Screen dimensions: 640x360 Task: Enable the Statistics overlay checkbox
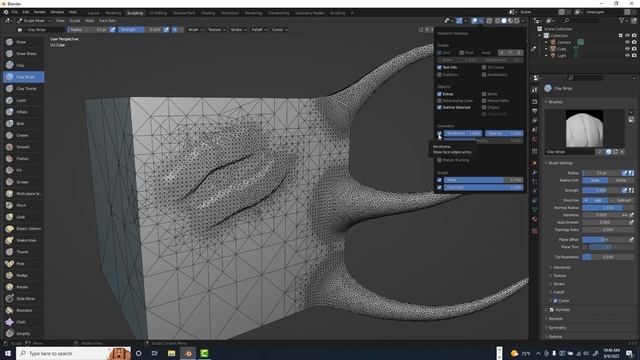[440, 75]
